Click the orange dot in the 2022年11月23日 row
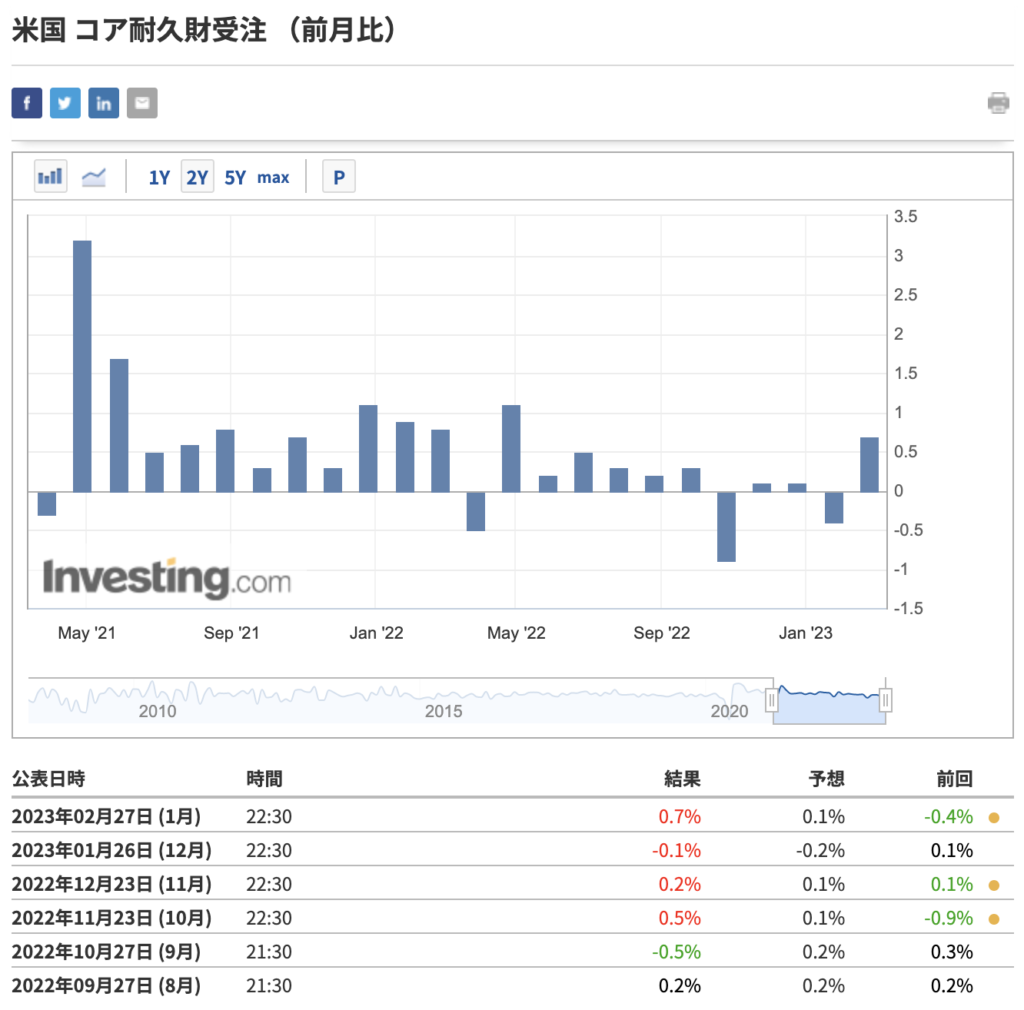Screen dimensions: 1024x1010 [994, 919]
